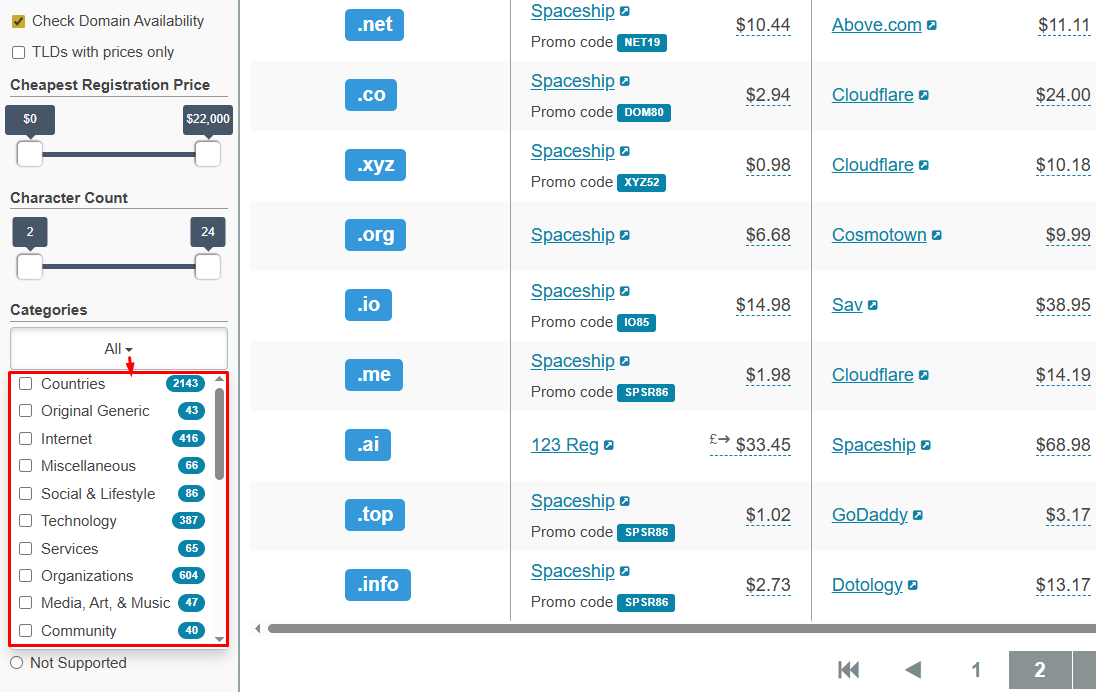Check the Services category

click(26, 549)
